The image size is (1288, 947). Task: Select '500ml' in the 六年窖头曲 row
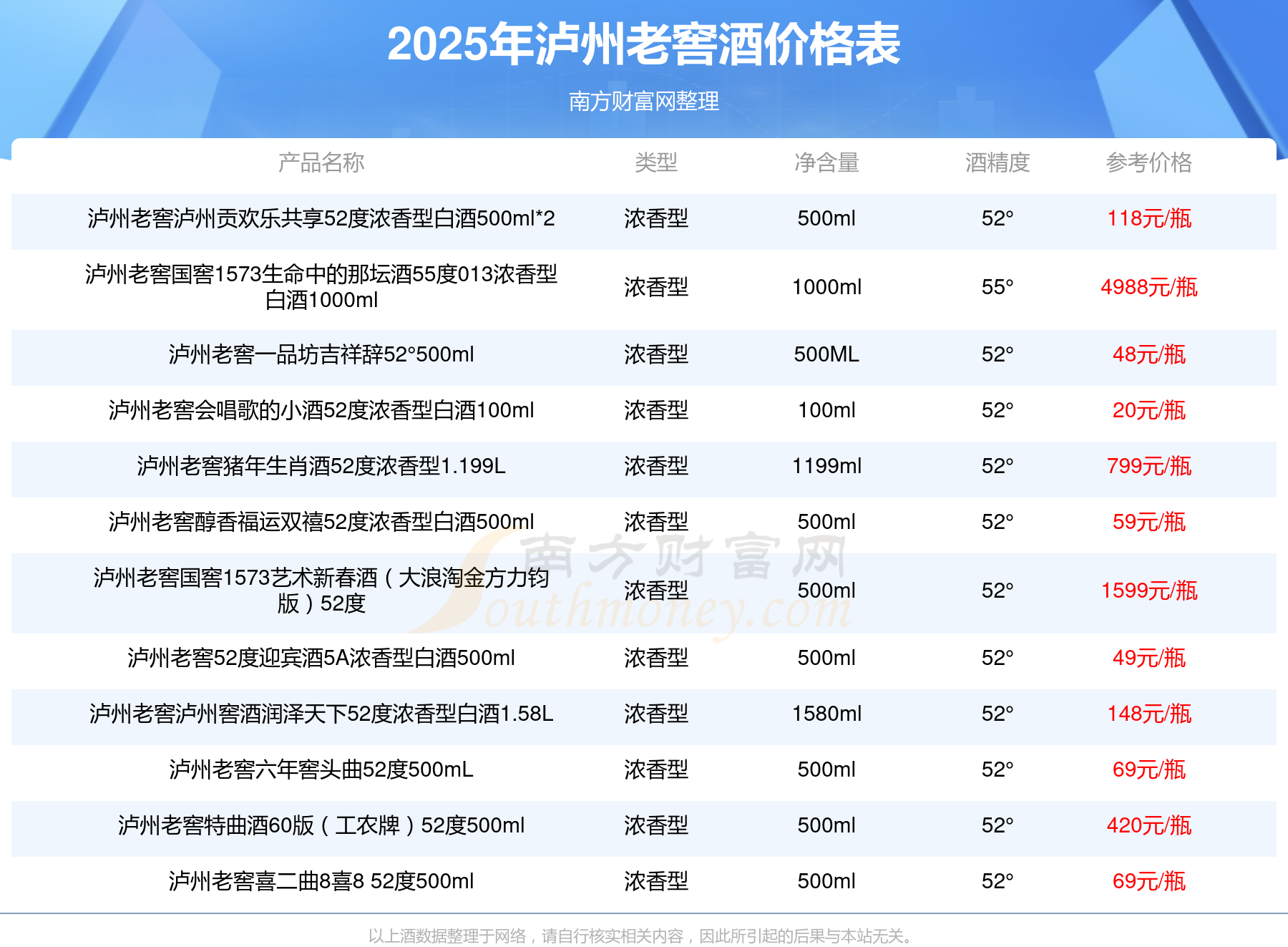[x=826, y=769]
